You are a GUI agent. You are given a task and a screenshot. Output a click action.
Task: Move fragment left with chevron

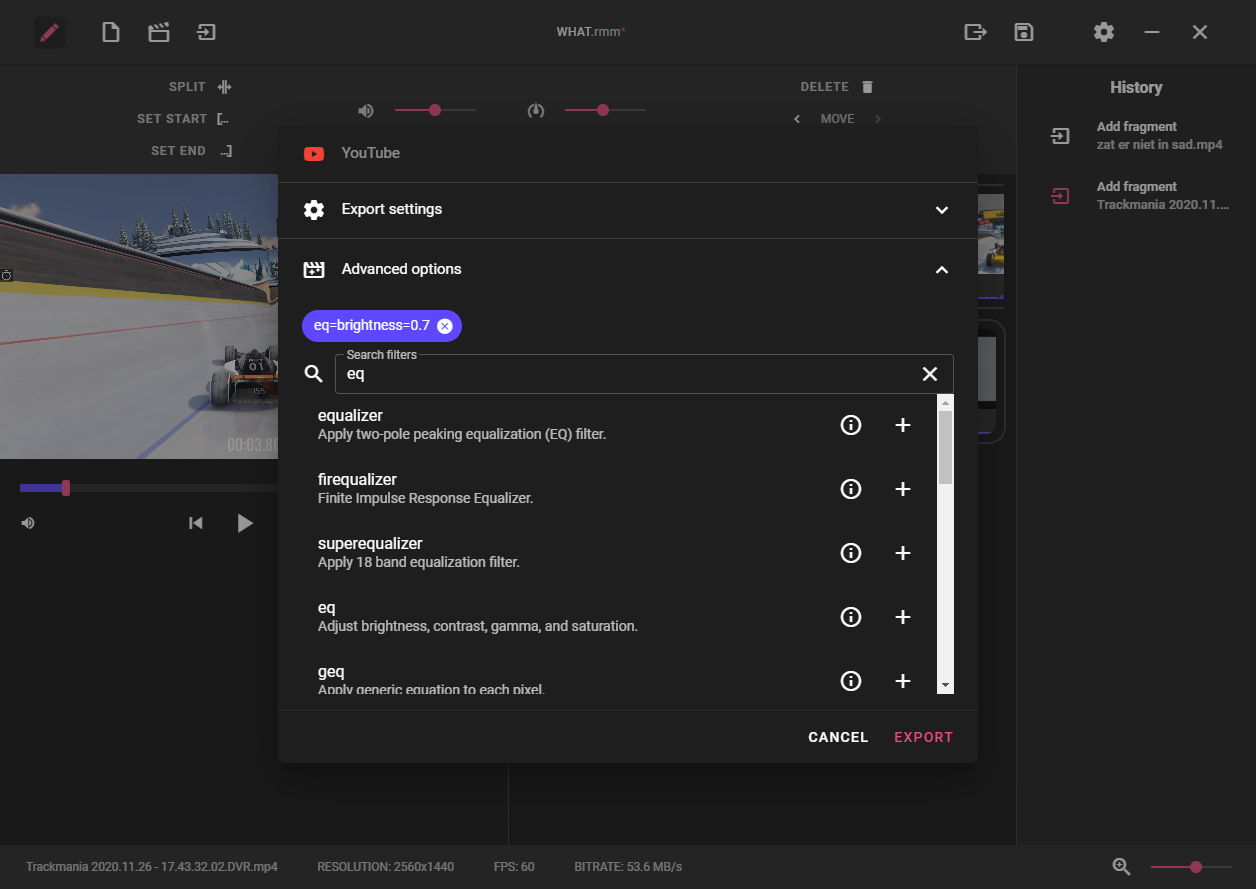coord(797,119)
